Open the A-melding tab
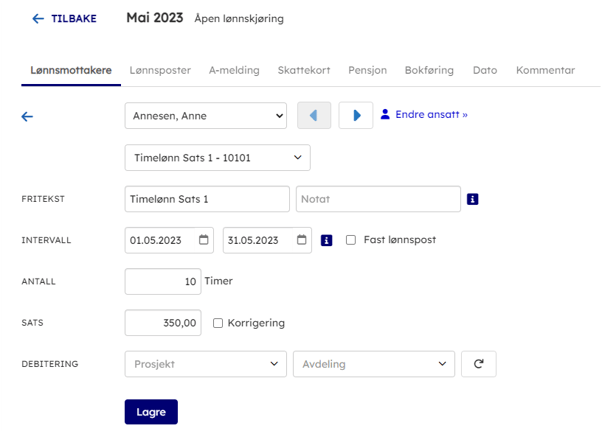This screenshot has width=602, height=434. pyautogui.click(x=234, y=70)
